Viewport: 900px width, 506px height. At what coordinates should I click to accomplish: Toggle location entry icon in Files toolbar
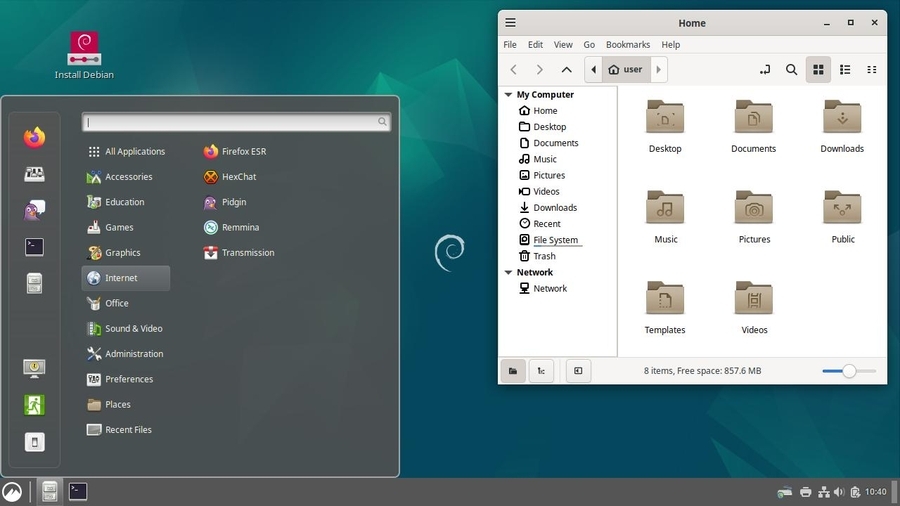tap(765, 69)
